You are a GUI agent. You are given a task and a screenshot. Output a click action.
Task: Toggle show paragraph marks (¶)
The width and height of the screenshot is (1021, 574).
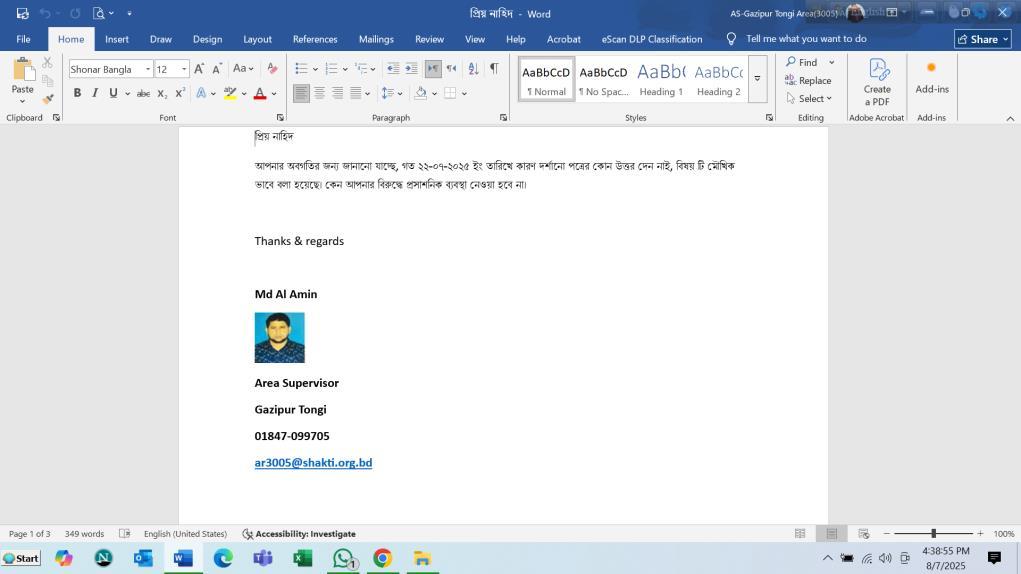coord(494,69)
